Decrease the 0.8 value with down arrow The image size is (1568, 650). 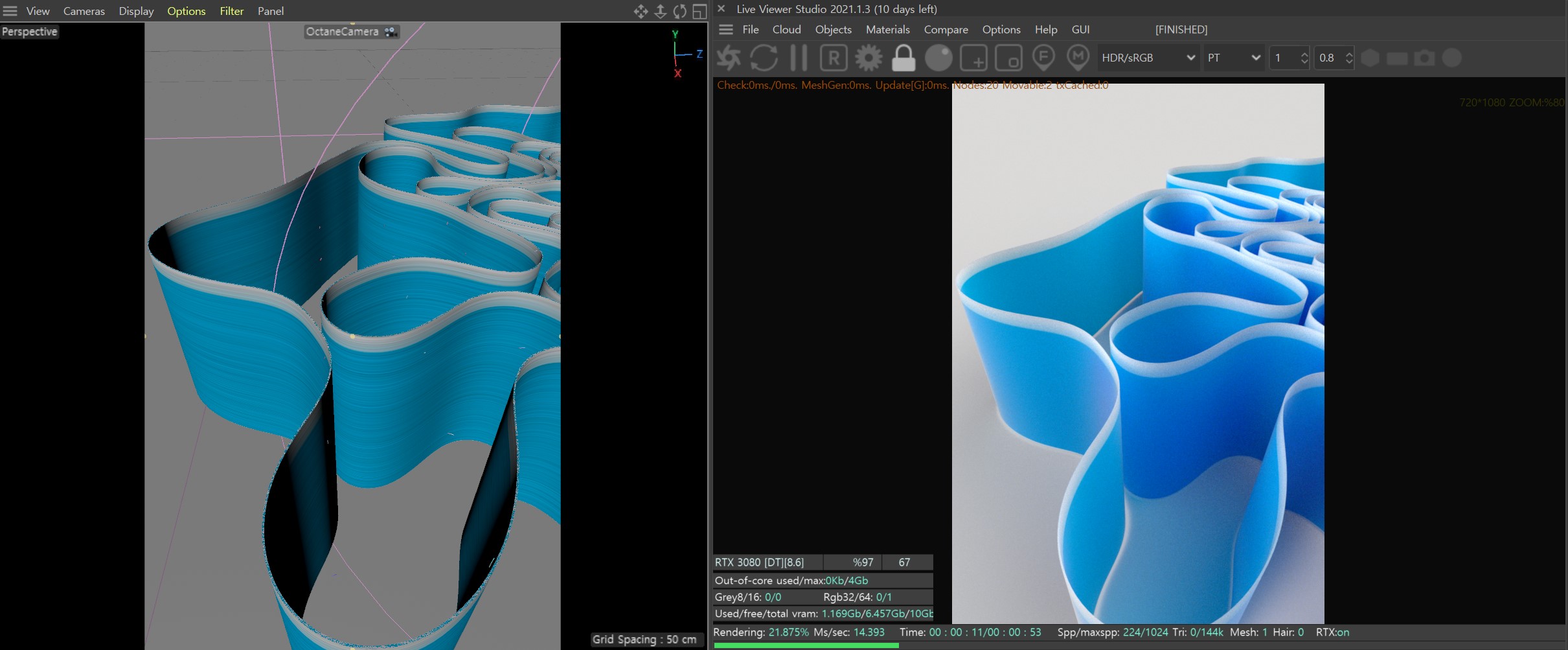(x=1349, y=63)
